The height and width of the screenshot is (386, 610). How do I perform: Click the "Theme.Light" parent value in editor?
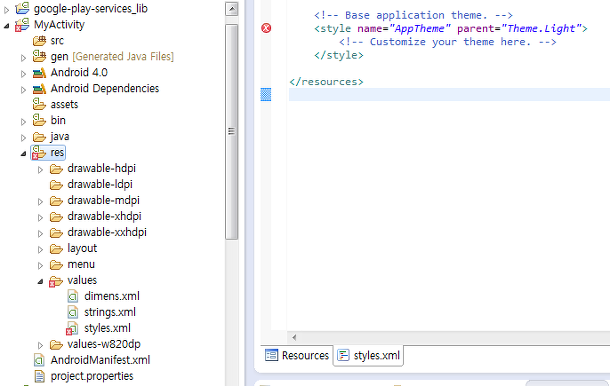tap(541, 28)
